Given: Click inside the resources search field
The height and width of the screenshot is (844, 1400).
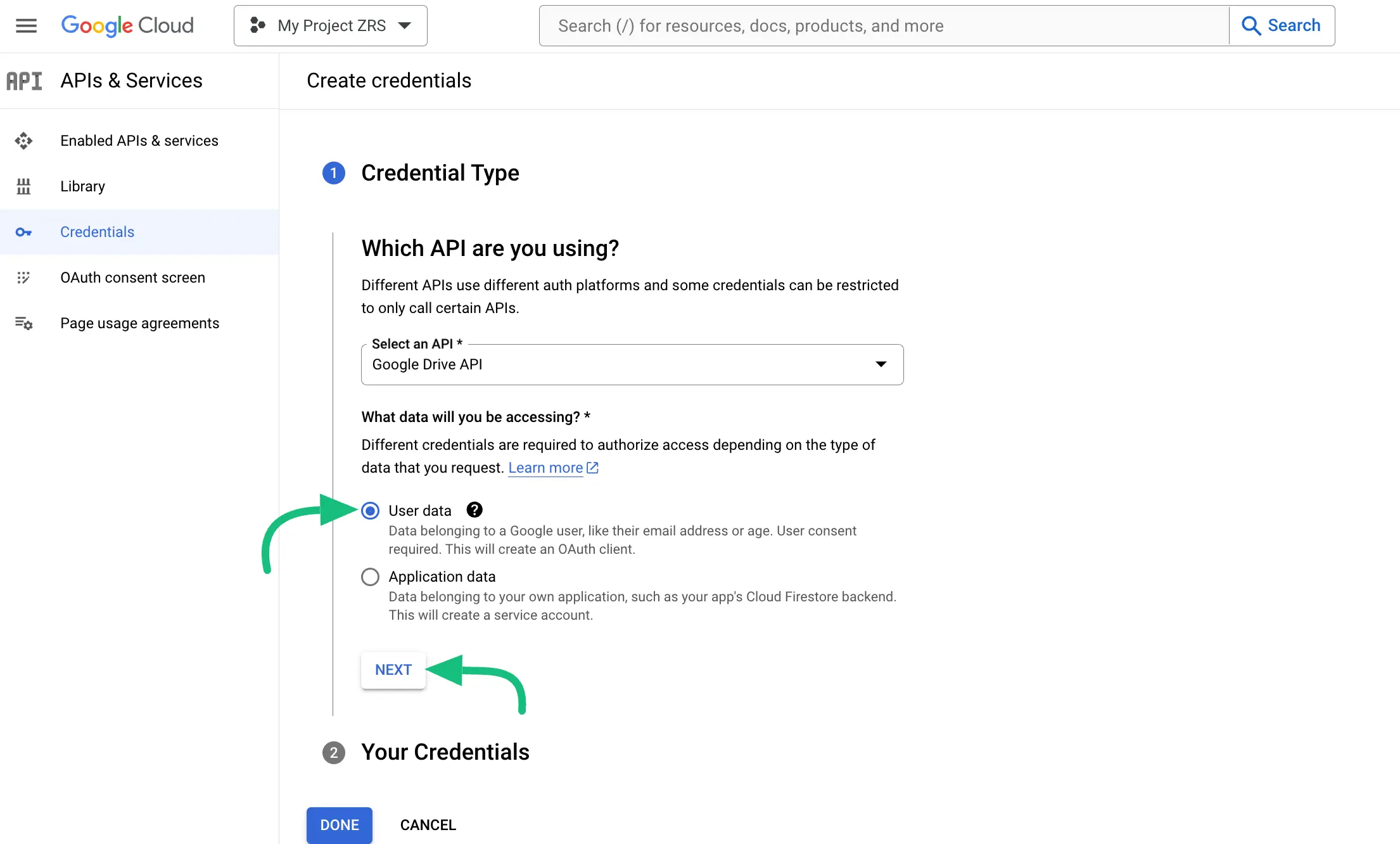Looking at the screenshot, I should (881, 25).
